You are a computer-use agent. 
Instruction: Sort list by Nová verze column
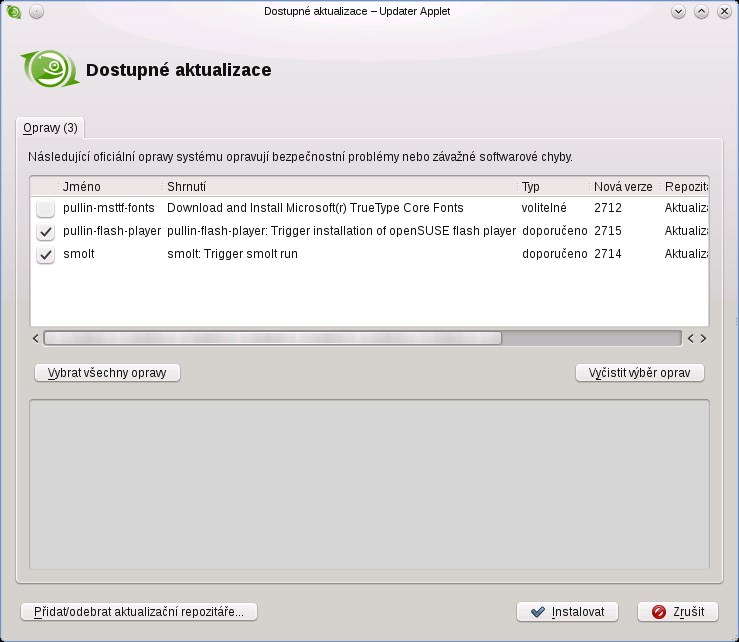pyautogui.click(x=623, y=187)
